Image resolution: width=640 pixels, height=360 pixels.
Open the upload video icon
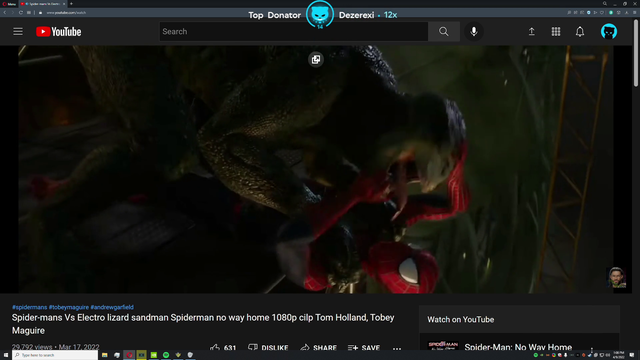pyautogui.click(x=531, y=31)
